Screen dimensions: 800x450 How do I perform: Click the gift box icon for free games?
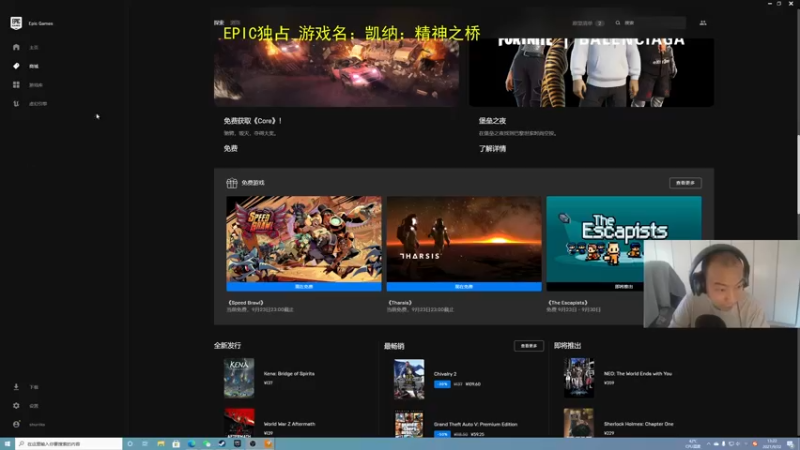point(232,183)
